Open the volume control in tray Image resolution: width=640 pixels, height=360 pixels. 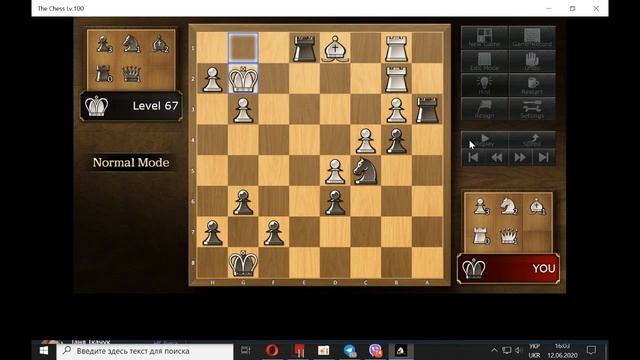pyautogui.click(x=518, y=350)
